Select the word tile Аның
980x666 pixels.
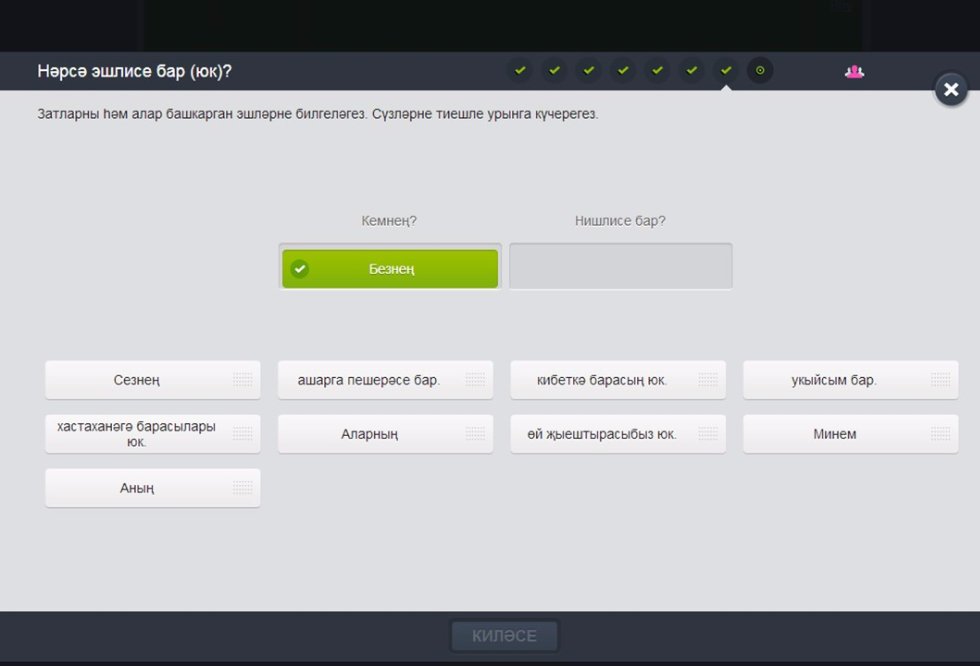(x=137, y=488)
